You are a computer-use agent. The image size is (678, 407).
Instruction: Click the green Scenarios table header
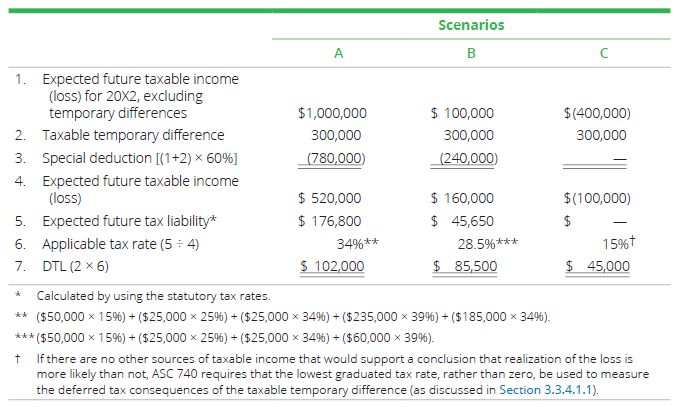tap(471, 25)
